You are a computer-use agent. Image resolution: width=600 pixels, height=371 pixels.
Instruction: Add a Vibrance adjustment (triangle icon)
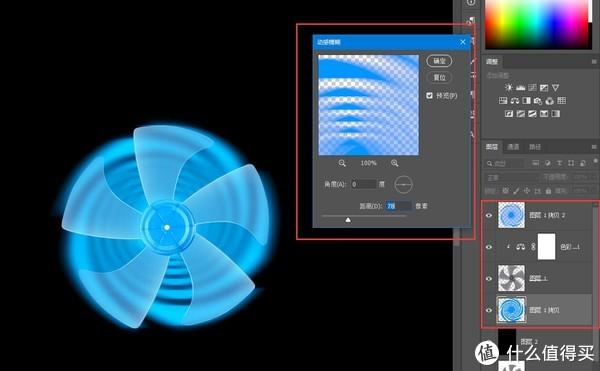tap(555, 88)
